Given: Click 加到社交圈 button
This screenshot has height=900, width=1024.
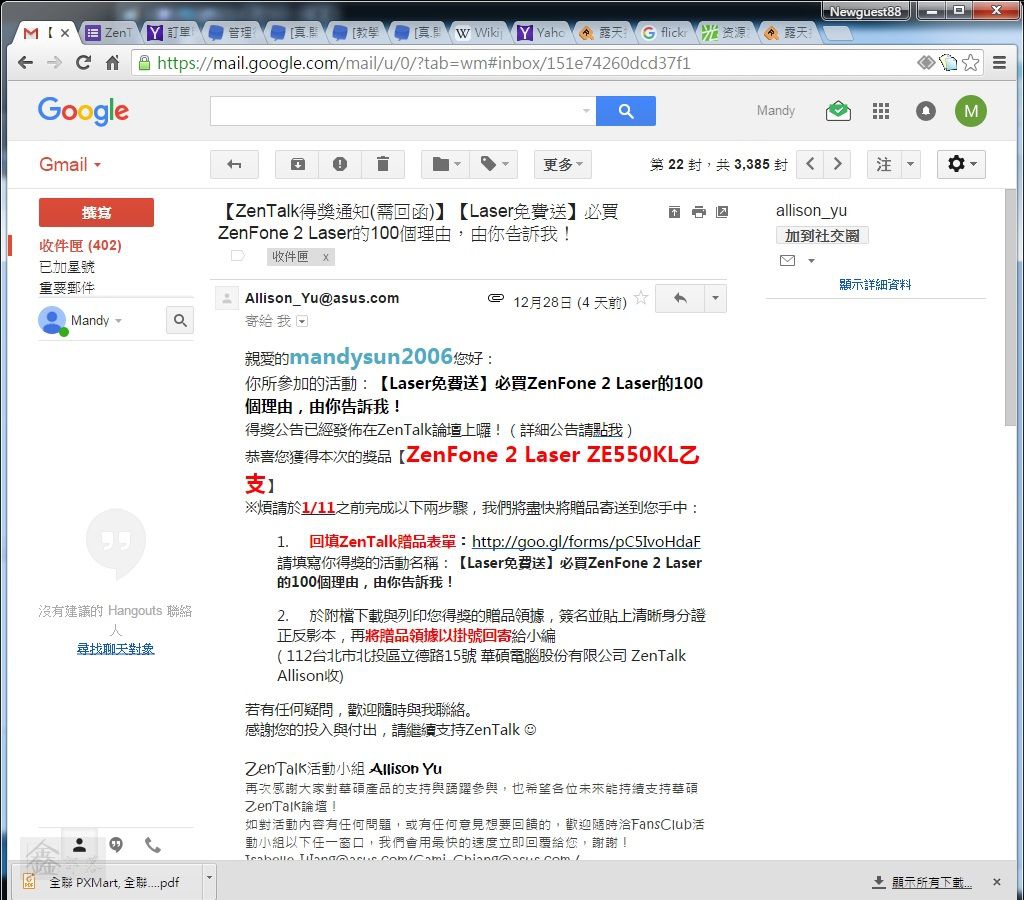Looking at the screenshot, I should point(822,236).
